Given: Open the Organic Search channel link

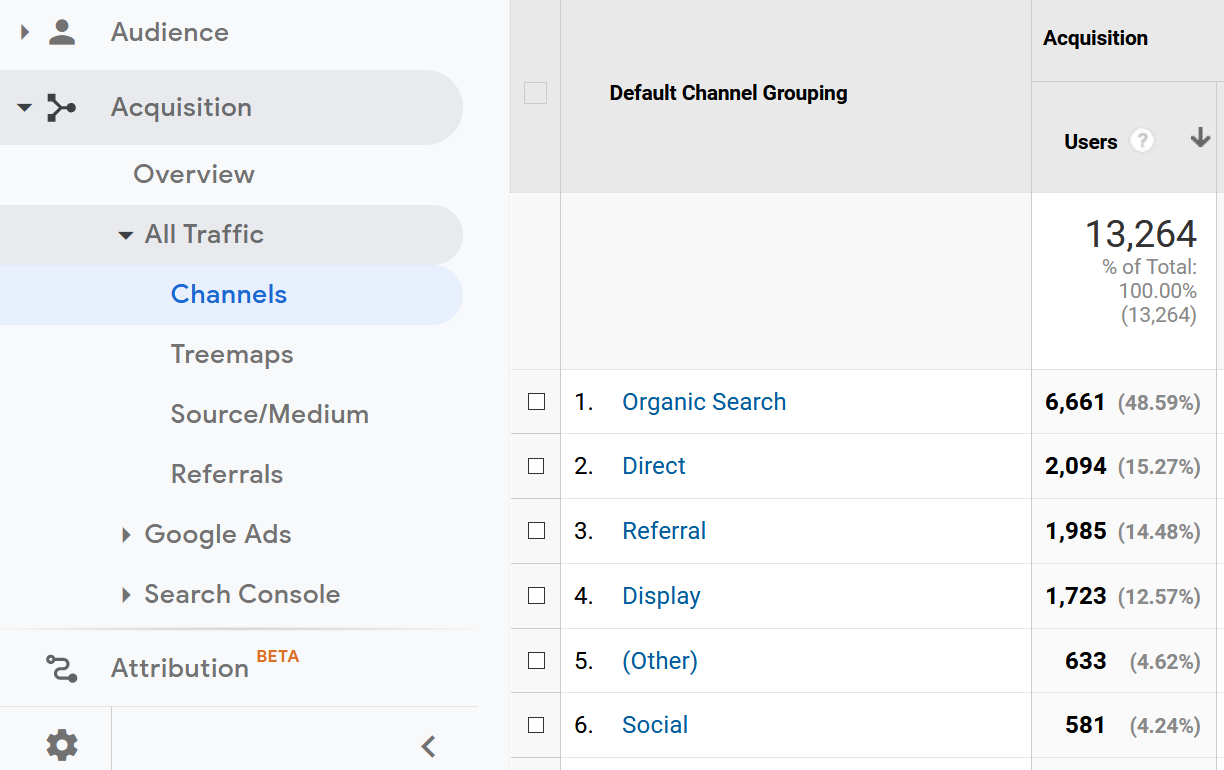Looking at the screenshot, I should point(704,402).
